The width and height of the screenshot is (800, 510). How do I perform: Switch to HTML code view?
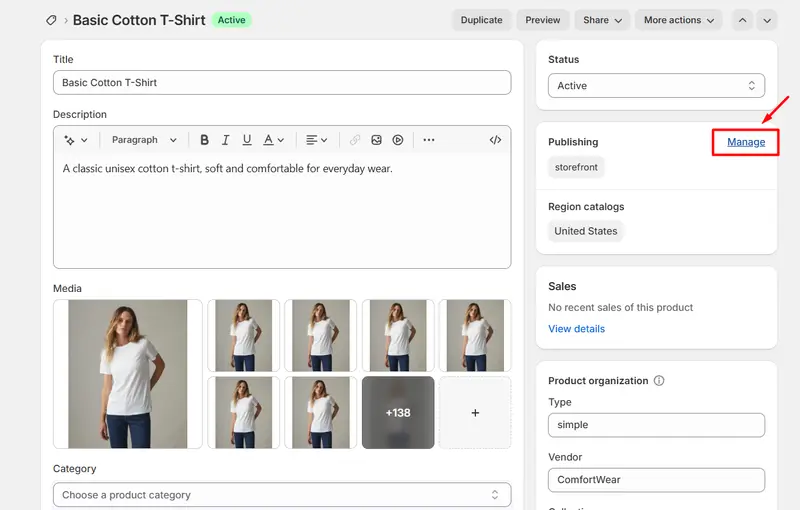495,140
